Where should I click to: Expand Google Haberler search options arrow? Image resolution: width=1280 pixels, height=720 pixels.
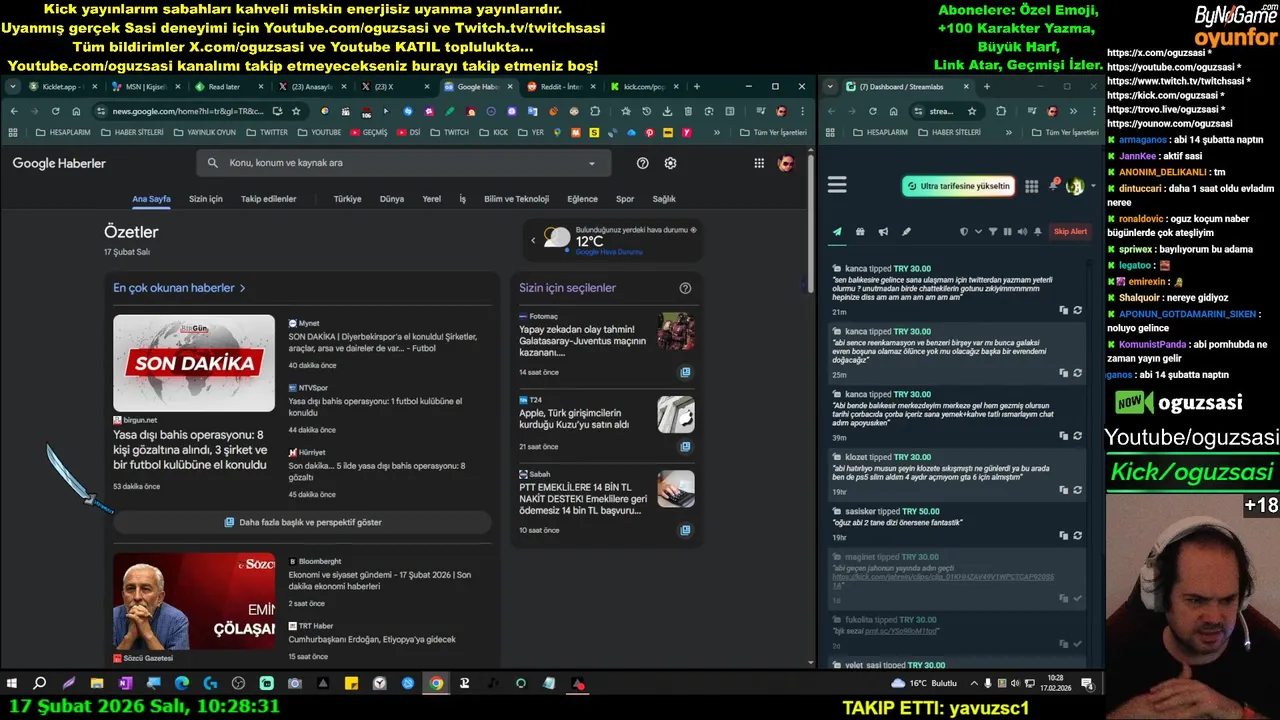(x=591, y=163)
